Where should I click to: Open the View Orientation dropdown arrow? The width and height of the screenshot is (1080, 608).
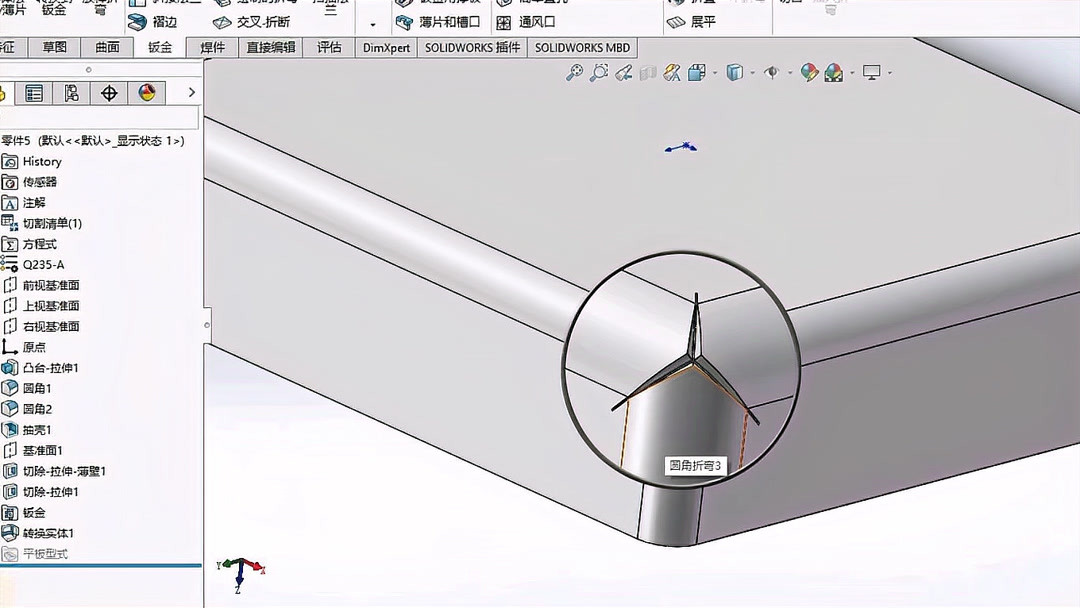pyautogui.click(x=714, y=72)
